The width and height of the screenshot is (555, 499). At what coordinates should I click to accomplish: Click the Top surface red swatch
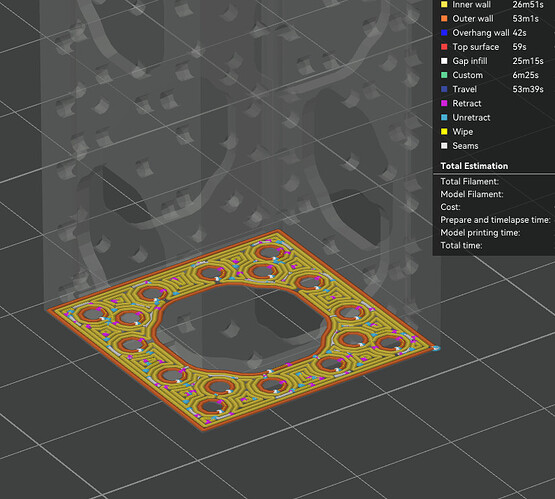click(444, 47)
